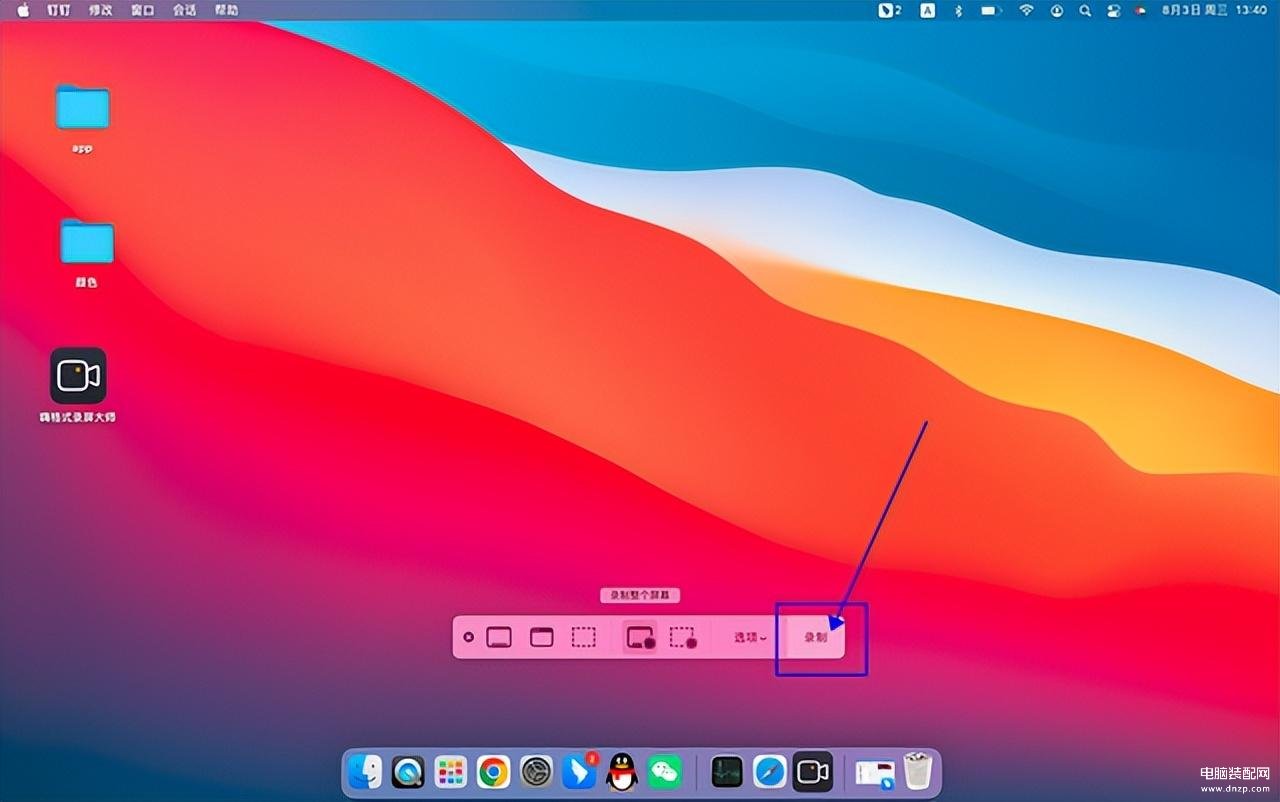This screenshot has height=802, width=1280.
Task: Open the 窗口 menu in menu bar
Action: coord(142,10)
